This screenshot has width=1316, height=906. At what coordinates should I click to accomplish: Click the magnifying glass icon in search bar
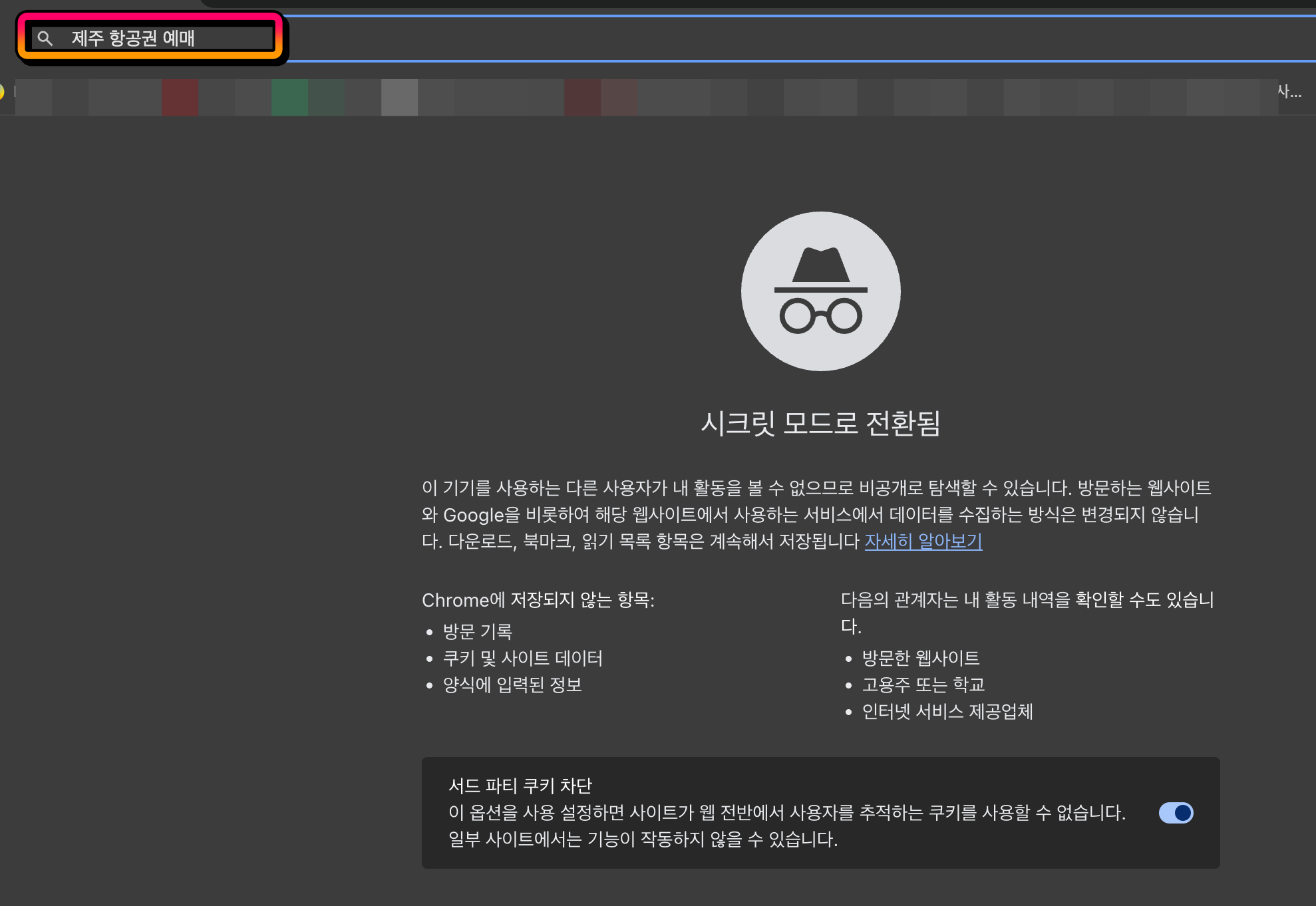click(x=45, y=39)
